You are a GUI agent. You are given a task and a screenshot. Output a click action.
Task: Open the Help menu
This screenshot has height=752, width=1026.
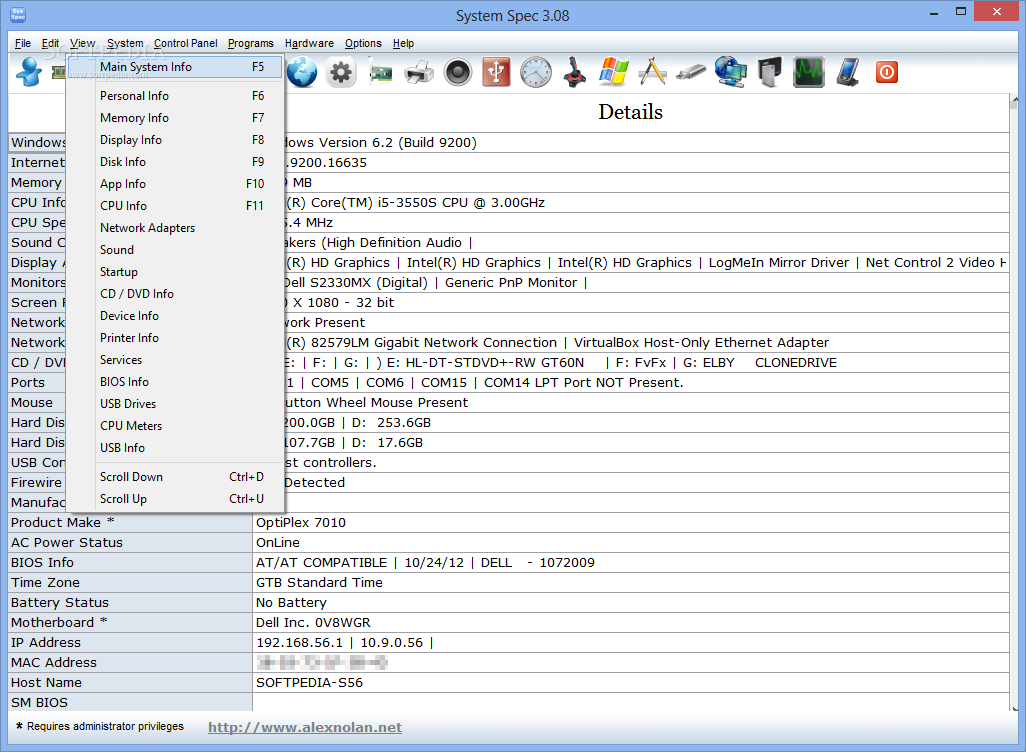pos(403,43)
